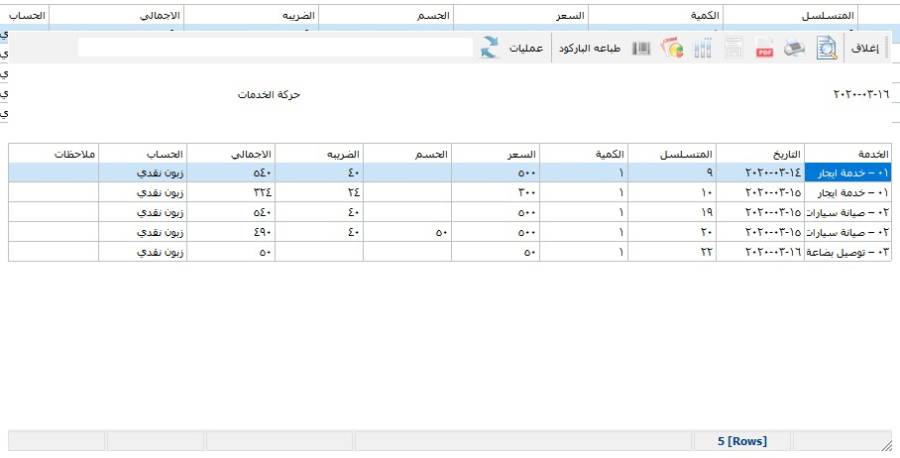This screenshot has height=458, width=900.
Task: Select serial number cell ٢٢
Action: pyautogui.click(x=672, y=252)
